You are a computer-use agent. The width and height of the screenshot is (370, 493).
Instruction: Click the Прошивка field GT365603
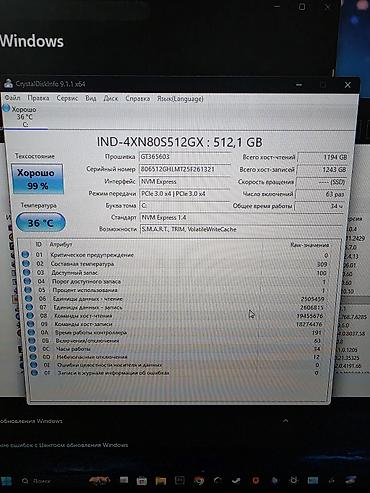185,157
